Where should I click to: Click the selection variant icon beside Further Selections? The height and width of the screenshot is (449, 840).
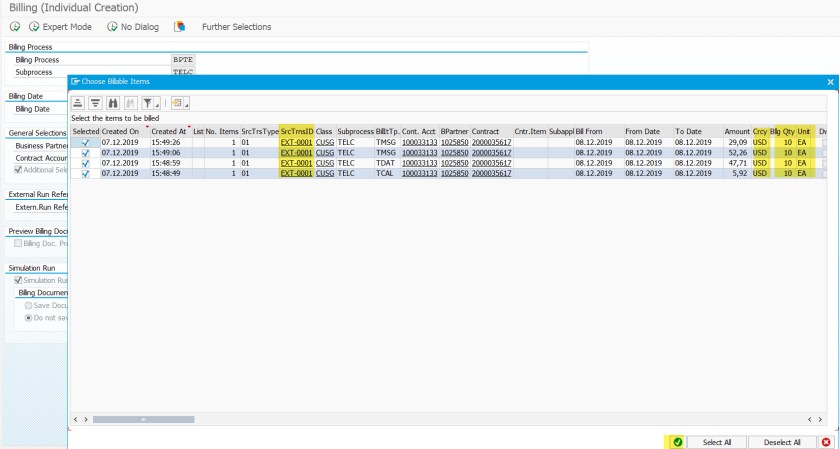pos(180,27)
